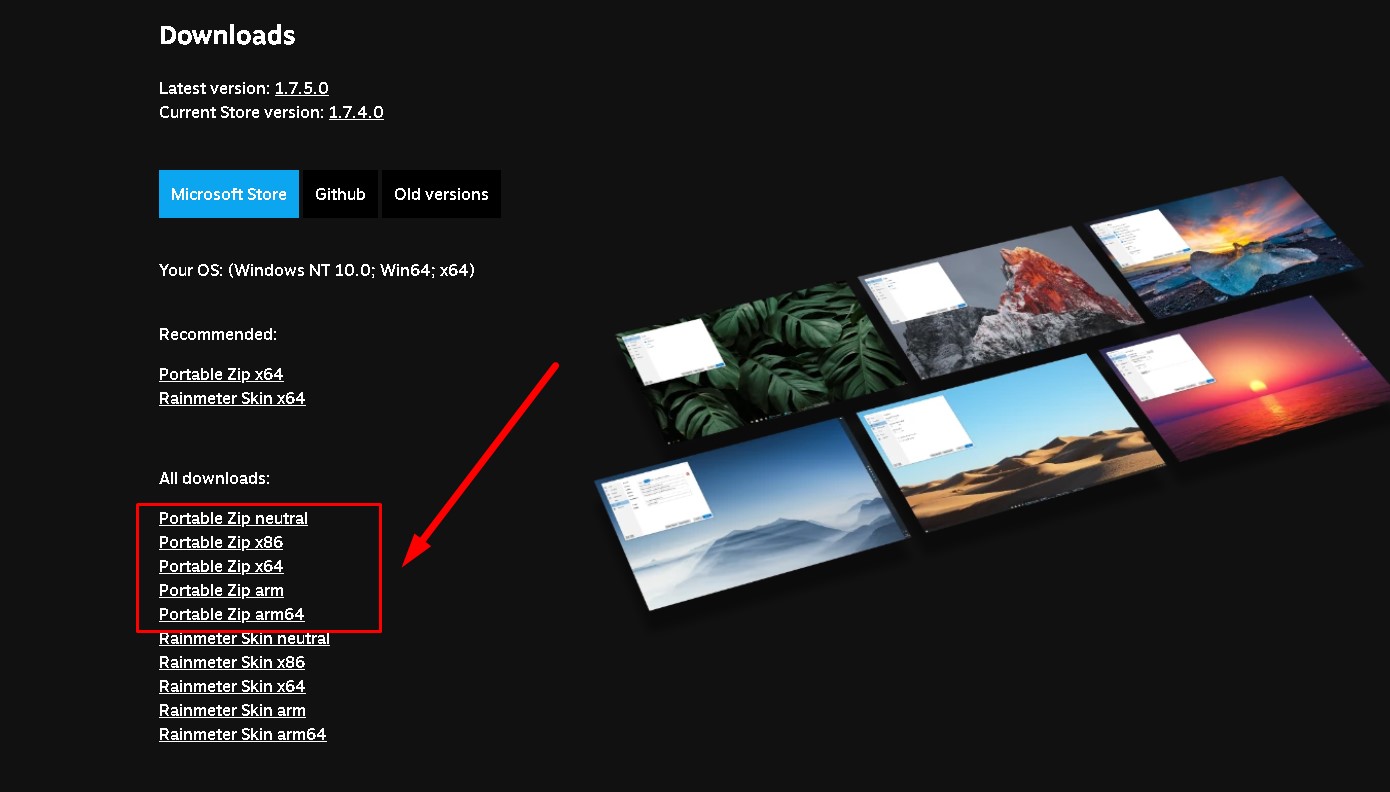Download Portable Zip arm64

pyautogui.click(x=231, y=614)
